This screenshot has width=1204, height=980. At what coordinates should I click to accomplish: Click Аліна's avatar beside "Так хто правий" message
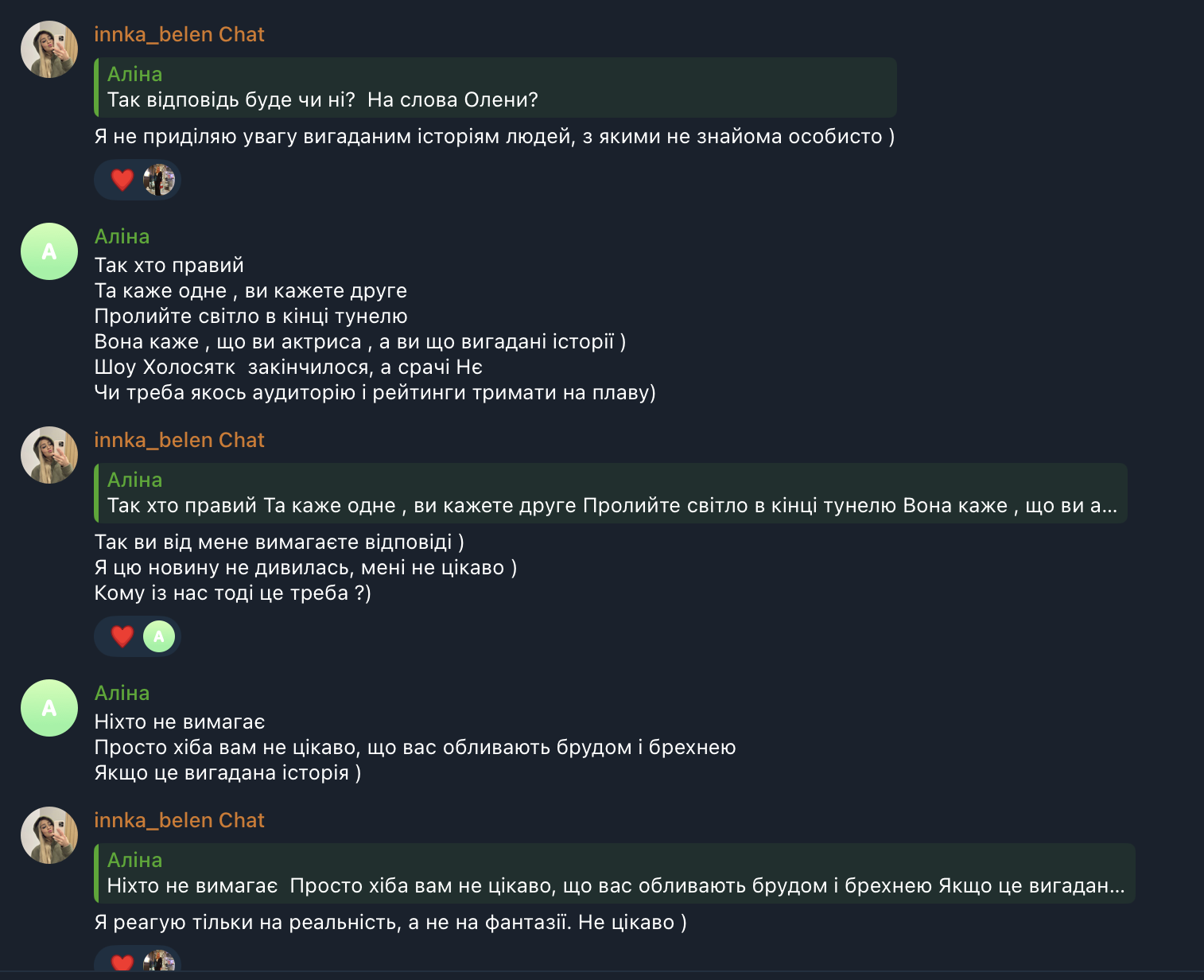pos(49,251)
